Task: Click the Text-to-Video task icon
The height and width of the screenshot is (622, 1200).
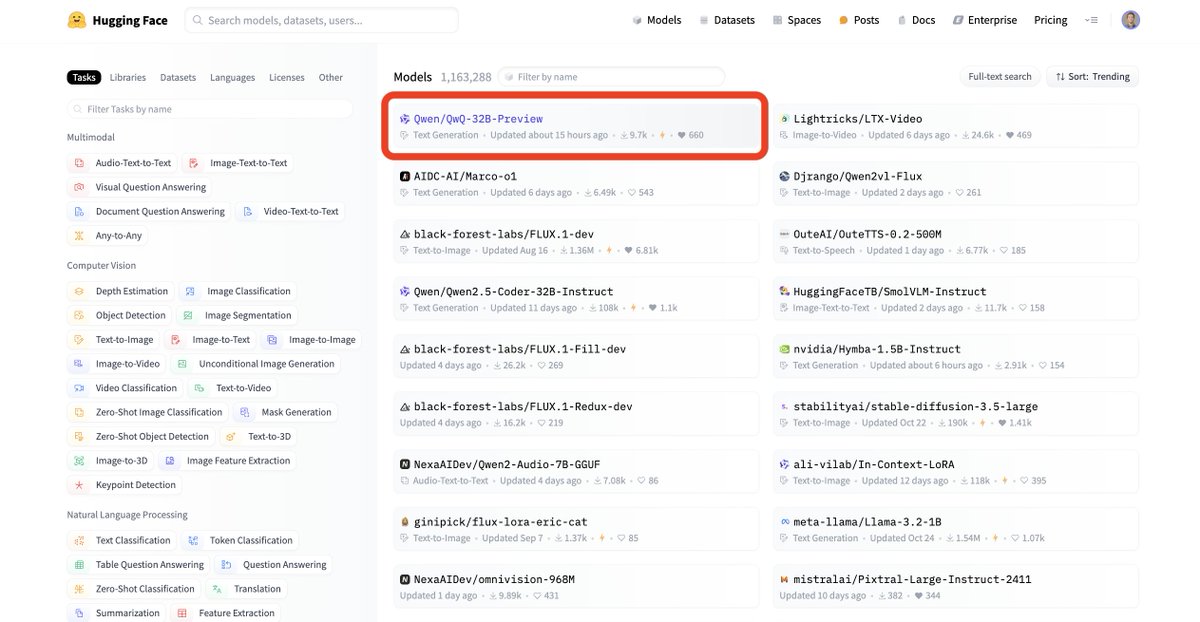Action: (x=201, y=388)
